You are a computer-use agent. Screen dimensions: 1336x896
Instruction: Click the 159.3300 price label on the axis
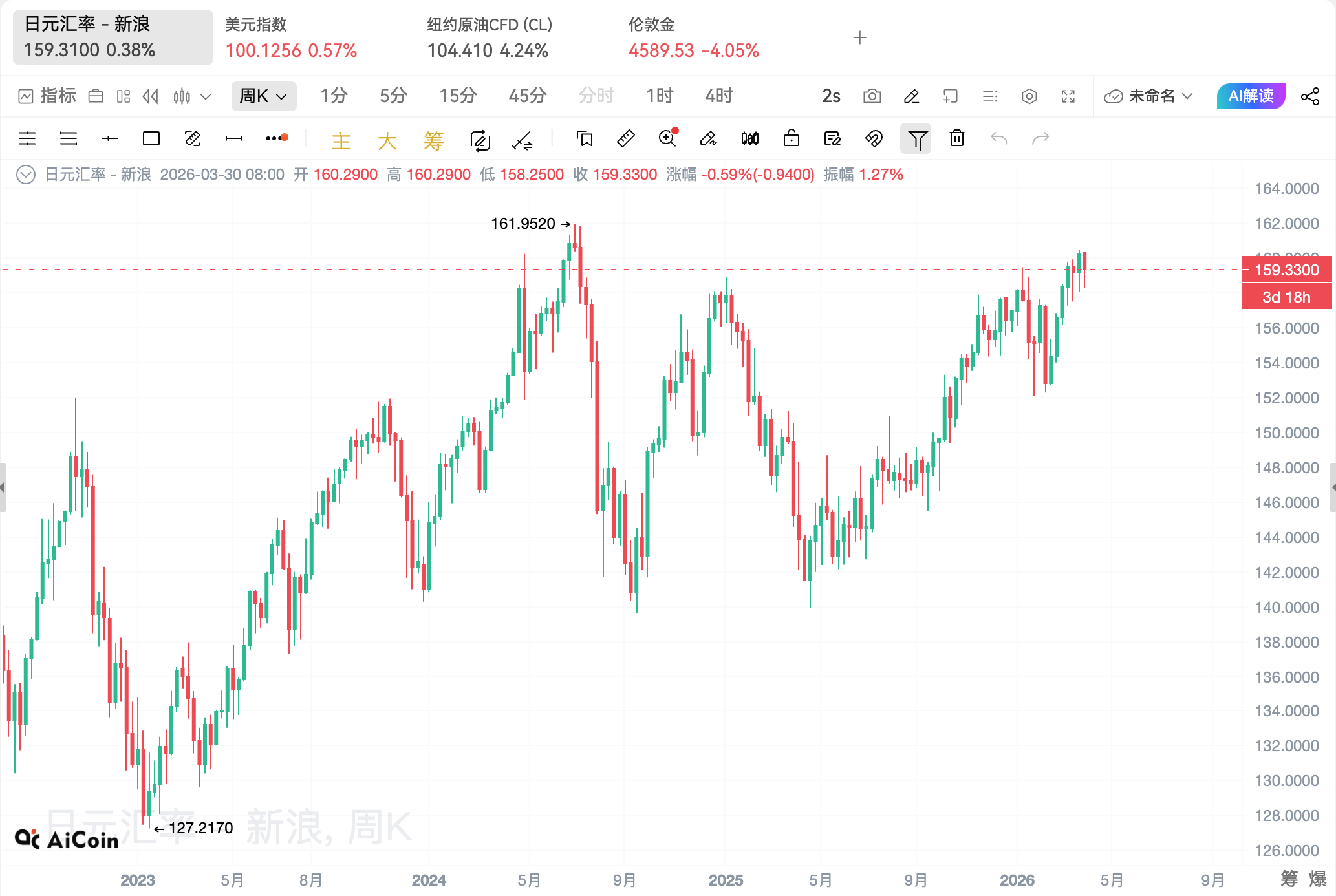(x=1286, y=270)
